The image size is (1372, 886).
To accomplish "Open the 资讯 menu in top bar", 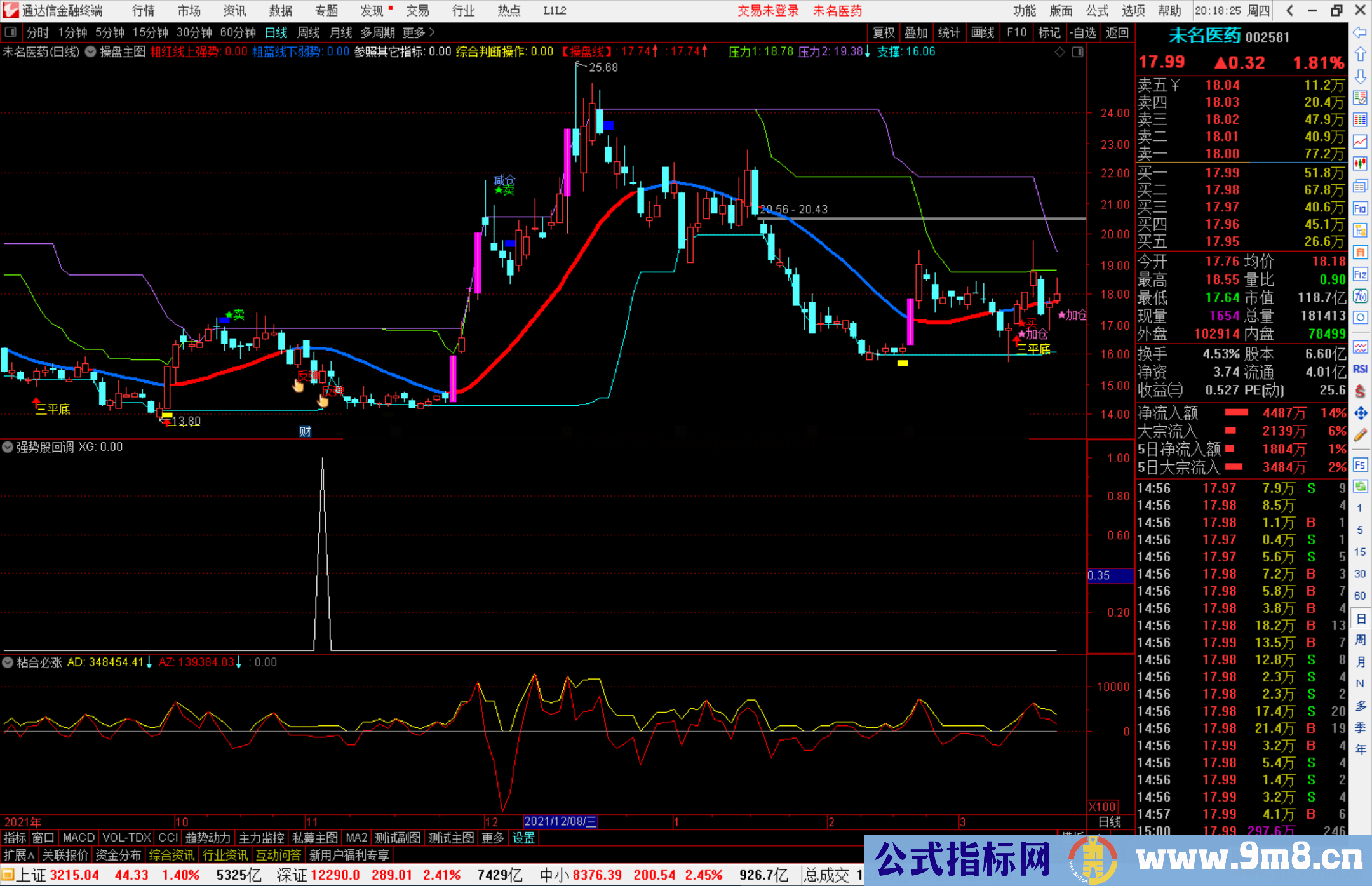I will [234, 11].
